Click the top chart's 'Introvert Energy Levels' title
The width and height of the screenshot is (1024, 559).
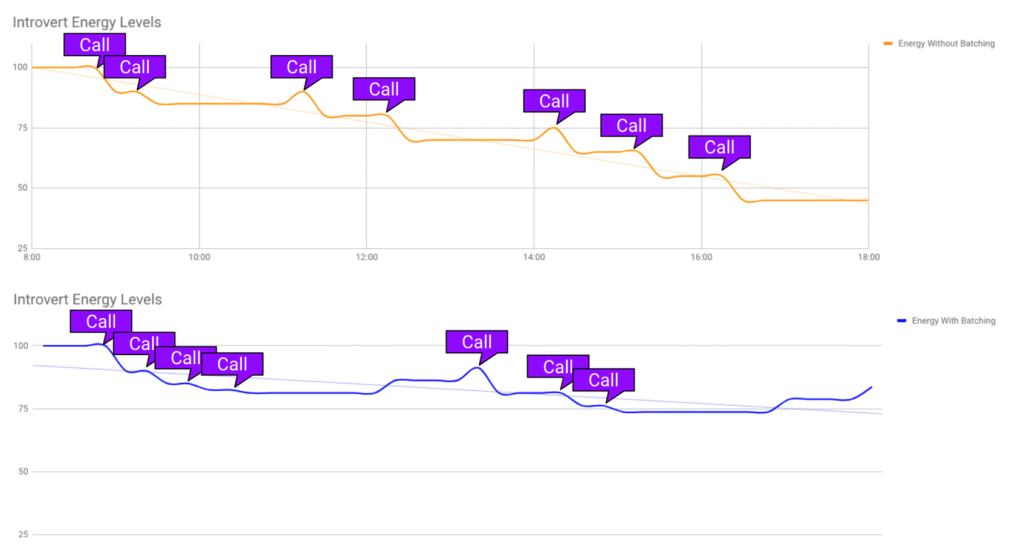point(86,22)
